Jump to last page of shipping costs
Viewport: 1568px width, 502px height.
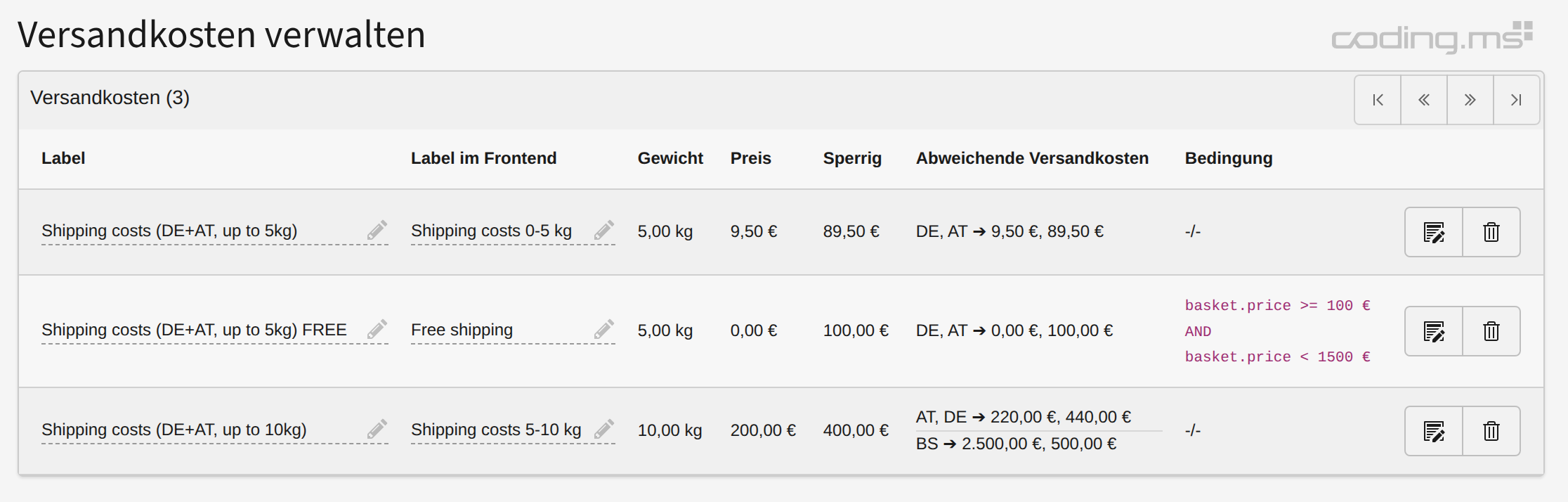(1516, 100)
